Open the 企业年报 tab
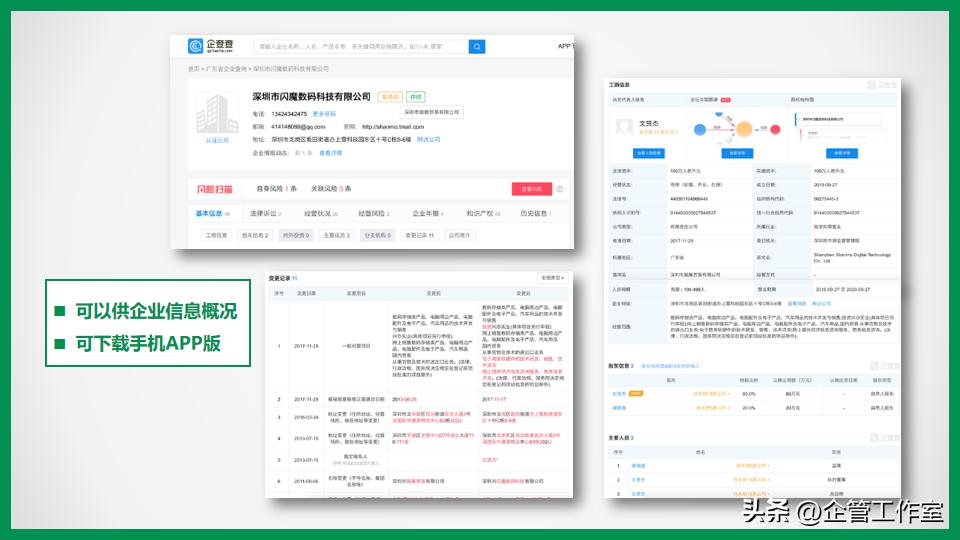Image resolution: width=960 pixels, height=540 pixels. 427,213
